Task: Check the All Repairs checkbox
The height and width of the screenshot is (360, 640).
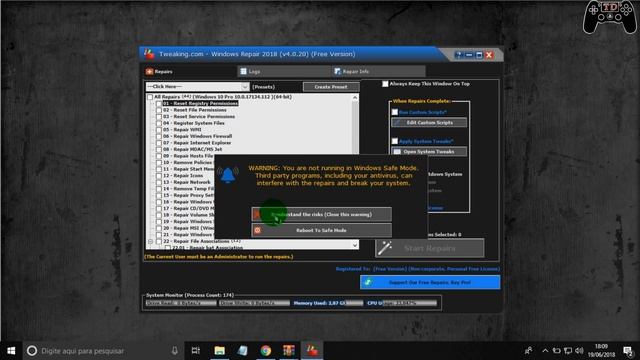Action: (x=150, y=97)
